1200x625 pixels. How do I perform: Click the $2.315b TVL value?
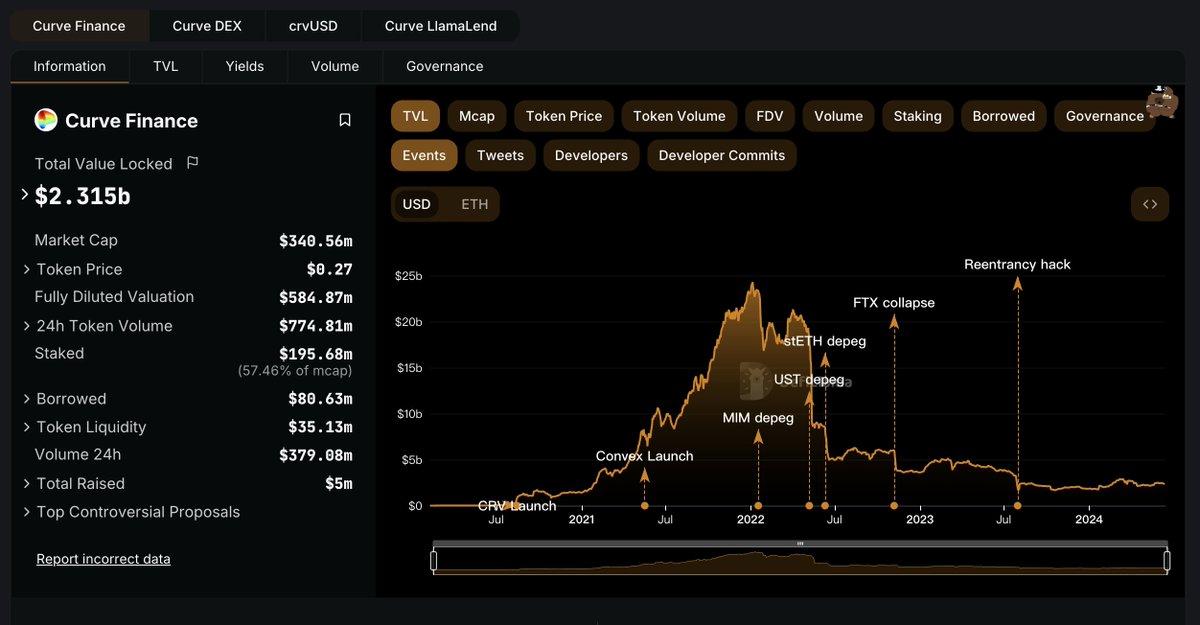pyautogui.click(x=83, y=196)
